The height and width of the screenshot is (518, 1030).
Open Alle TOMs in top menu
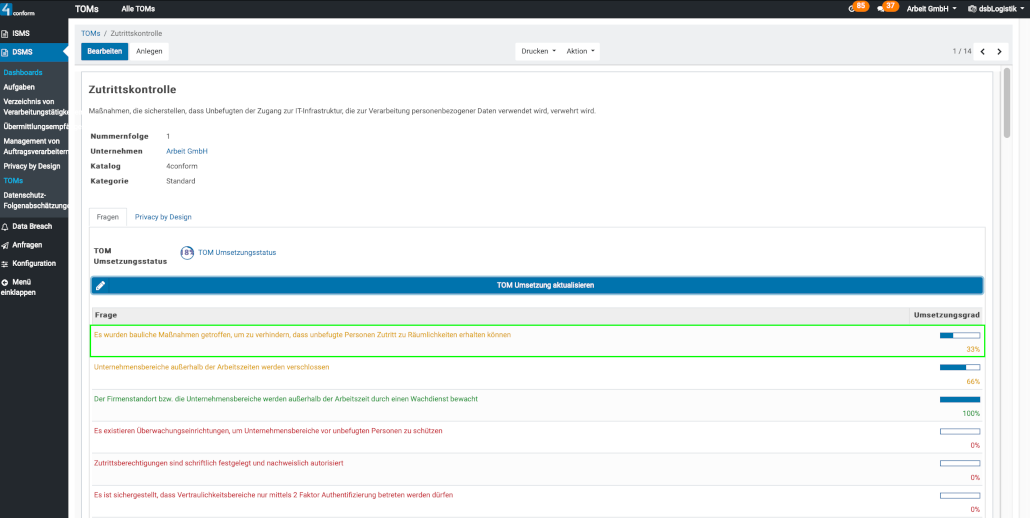point(138,9)
